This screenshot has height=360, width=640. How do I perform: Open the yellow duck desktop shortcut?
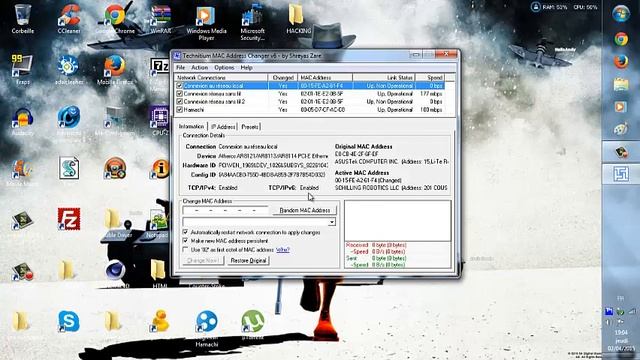coord(160,320)
